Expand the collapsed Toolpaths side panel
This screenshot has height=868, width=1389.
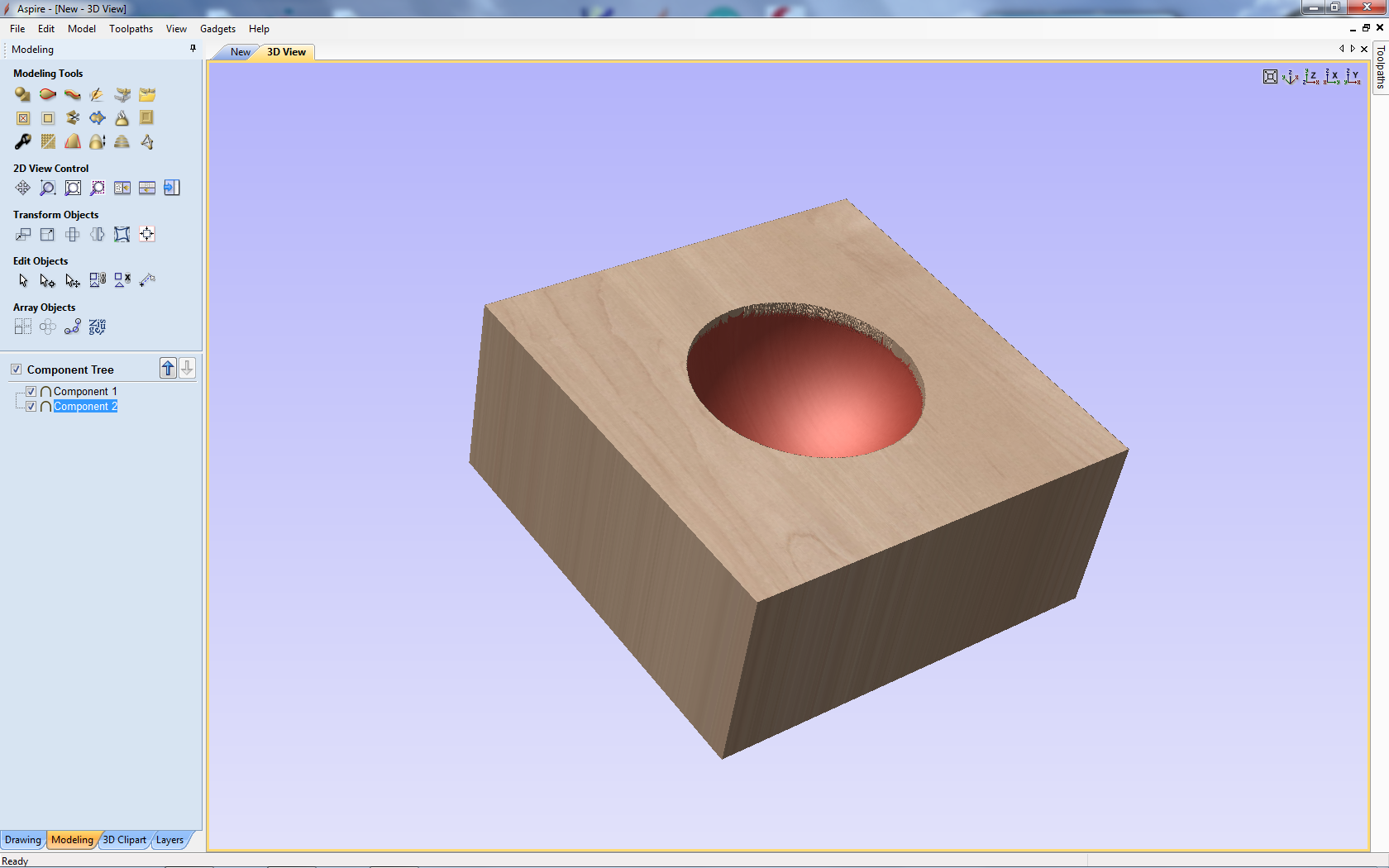(x=1380, y=68)
